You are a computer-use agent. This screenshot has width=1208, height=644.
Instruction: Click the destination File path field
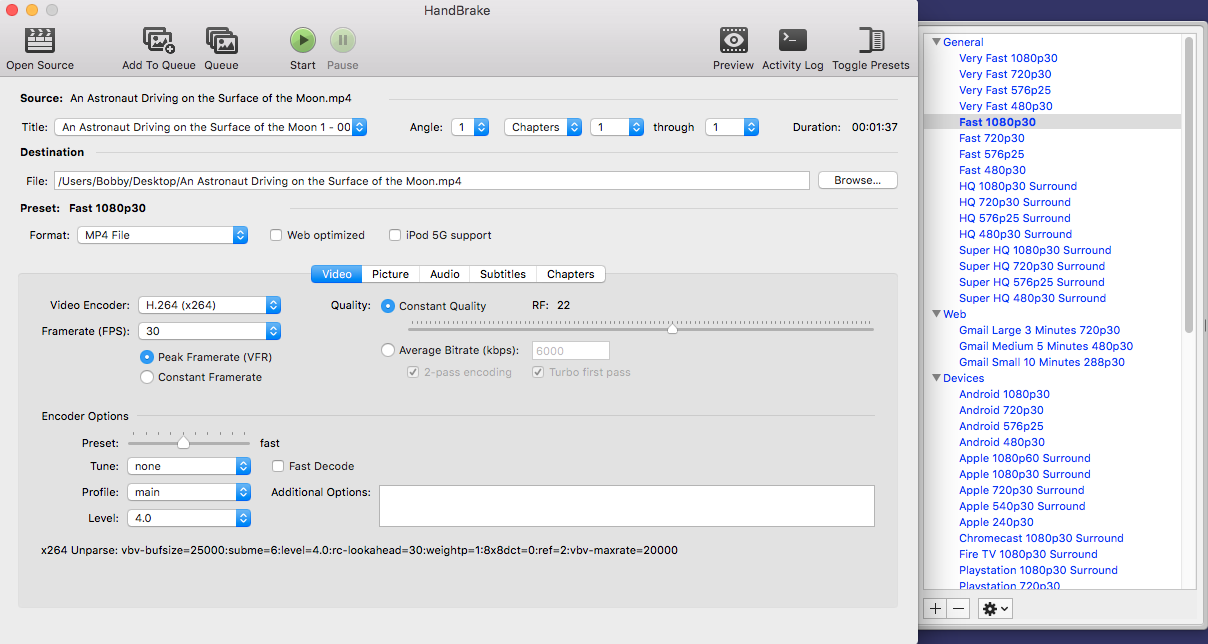tap(432, 181)
